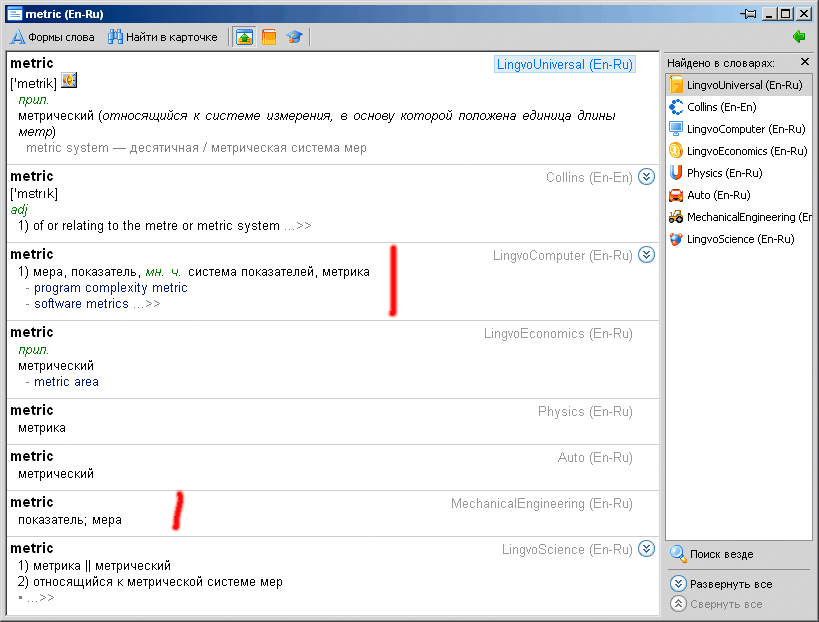Viewport: 819px width, 622px height.
Task: Open the Формы слова word forms tool
Action: click(52, 37)
